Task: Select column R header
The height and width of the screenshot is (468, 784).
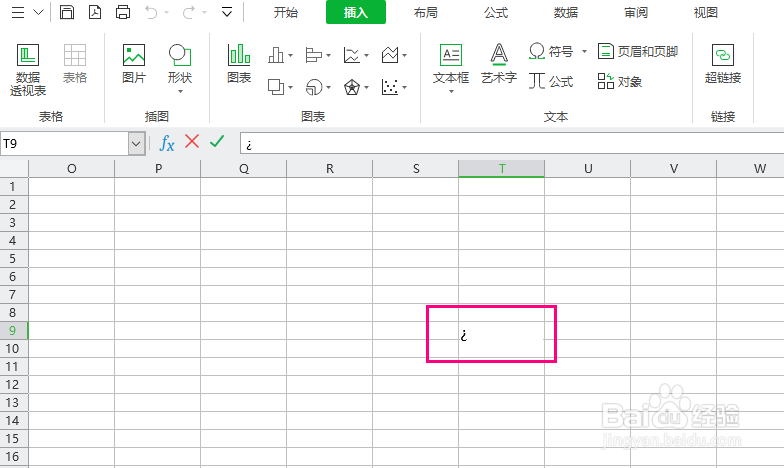Action: pos(330,168)
